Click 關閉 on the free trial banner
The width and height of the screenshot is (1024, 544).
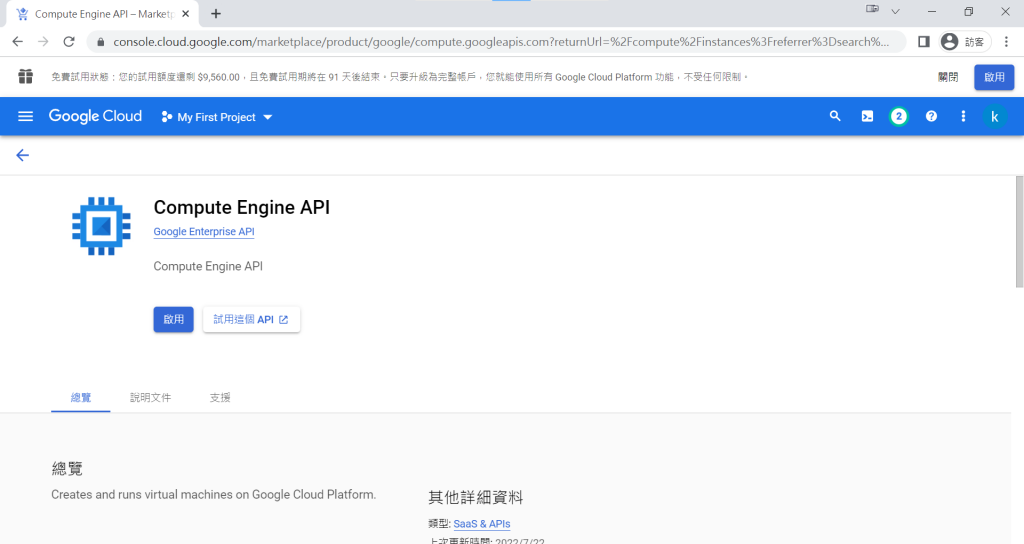(x=948, y=77)
